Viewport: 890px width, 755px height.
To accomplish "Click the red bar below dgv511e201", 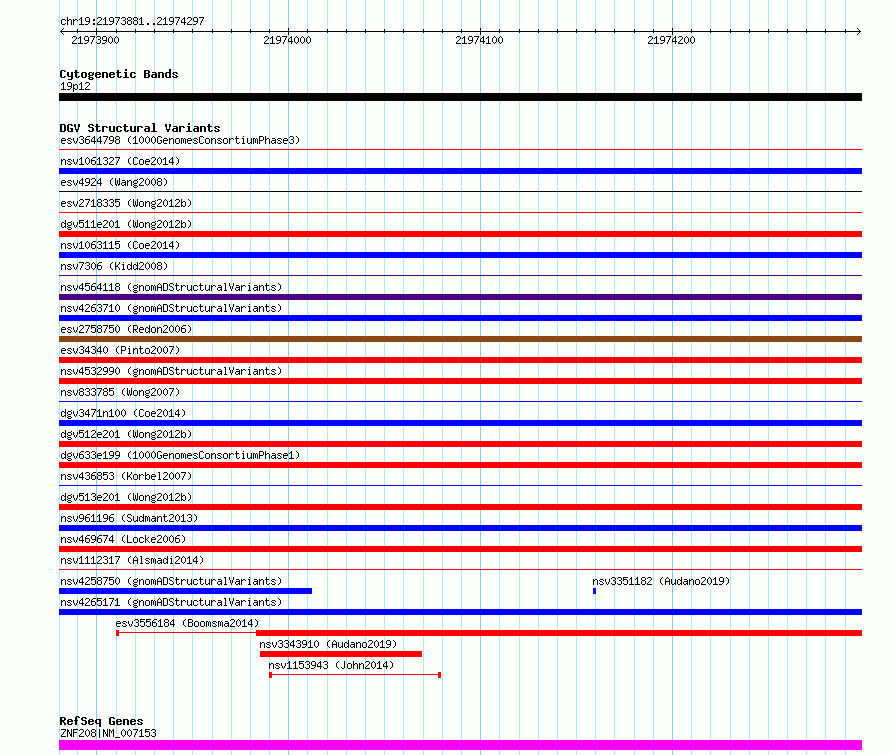I will [x=460, y=234].
